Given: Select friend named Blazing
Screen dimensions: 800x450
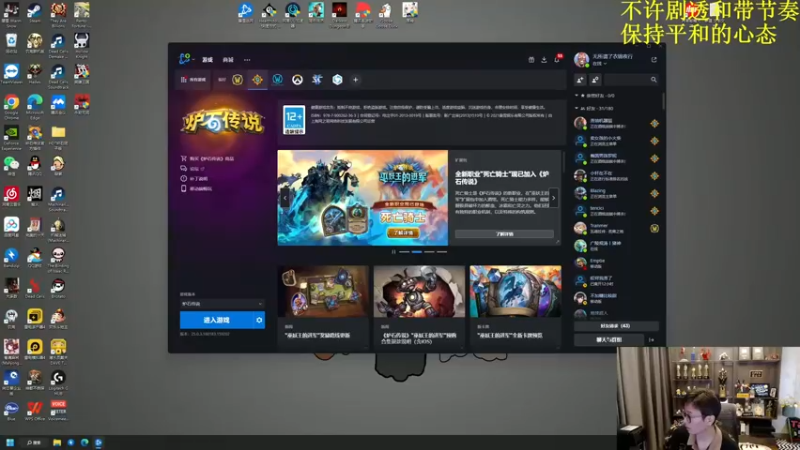Looking at the screenshot, I should tap(616, 193).
